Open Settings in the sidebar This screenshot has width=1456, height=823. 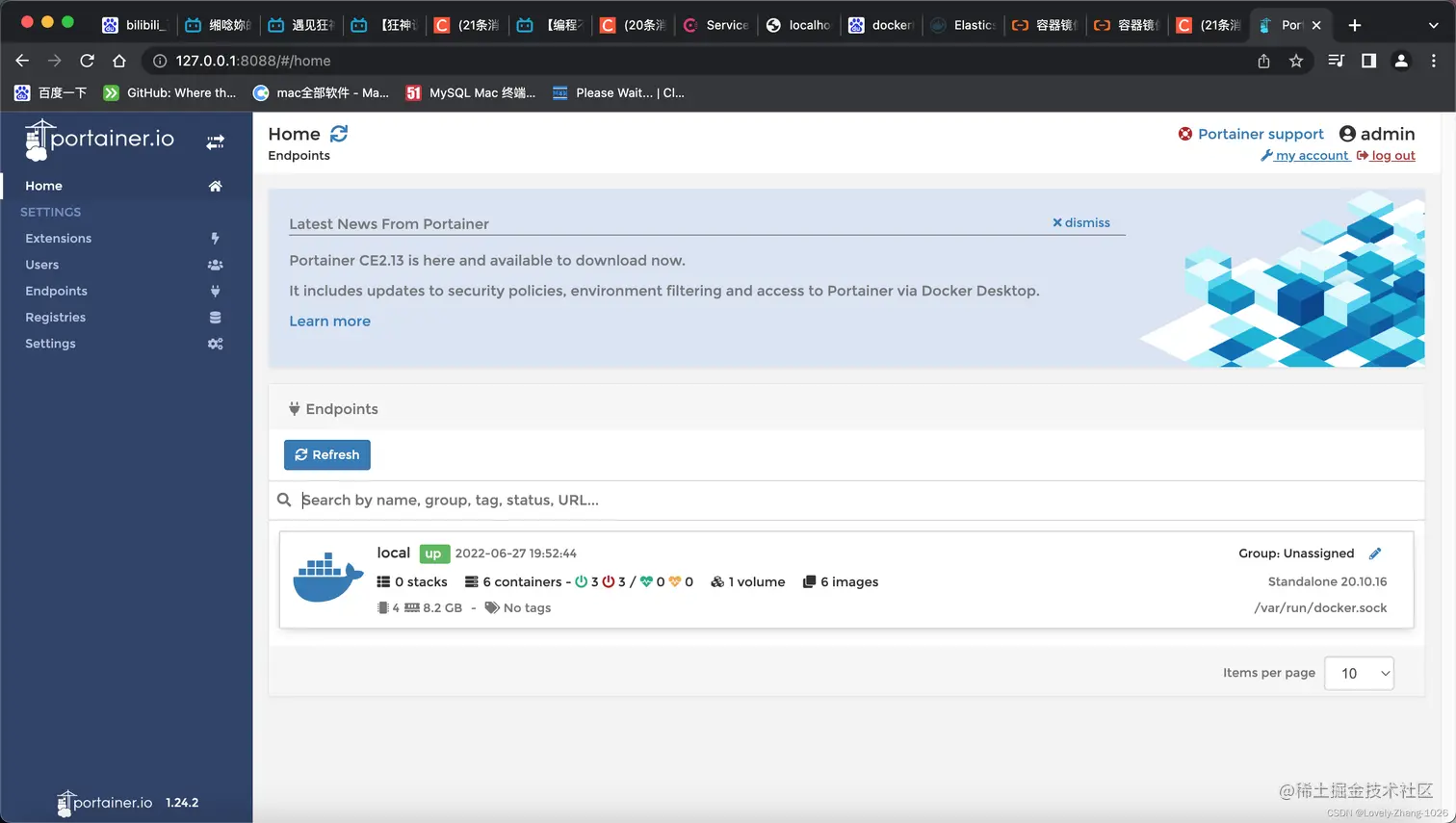[x=50, y=344]
